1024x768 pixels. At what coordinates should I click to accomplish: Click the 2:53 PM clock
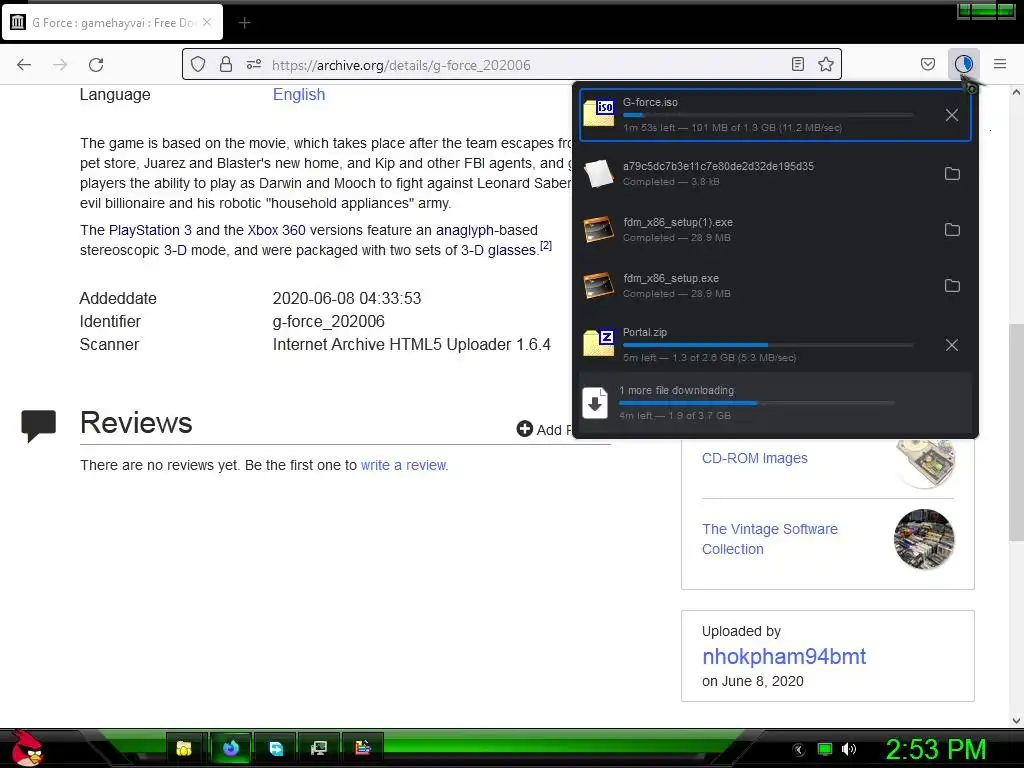tap(935, 749)
